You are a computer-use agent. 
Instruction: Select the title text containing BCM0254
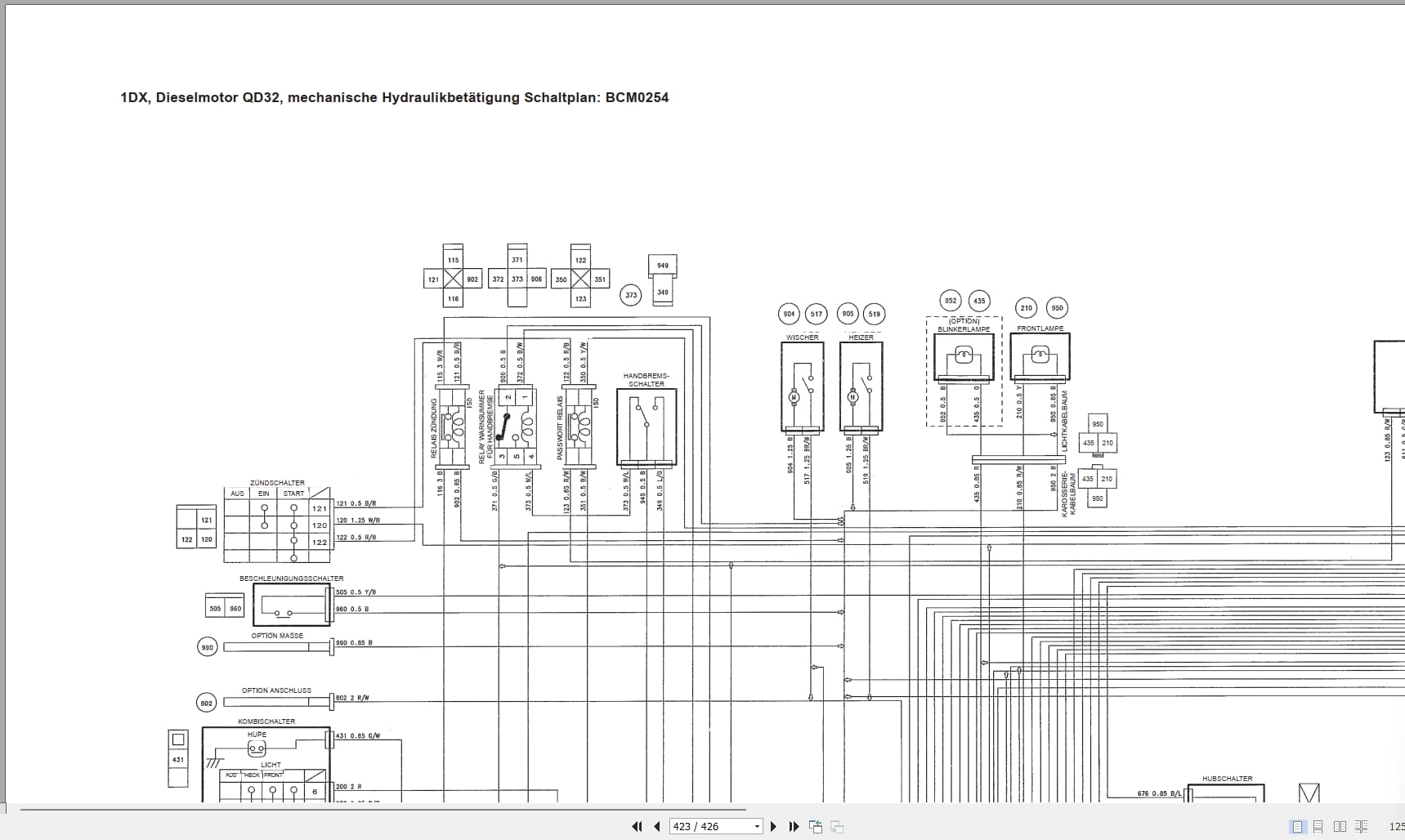(394, 96)
